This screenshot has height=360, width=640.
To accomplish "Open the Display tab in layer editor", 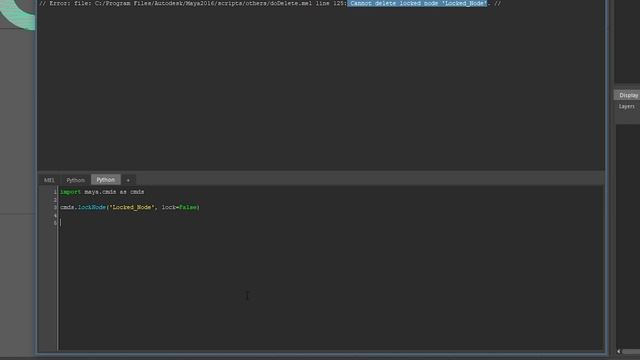I will coord(628,95).
